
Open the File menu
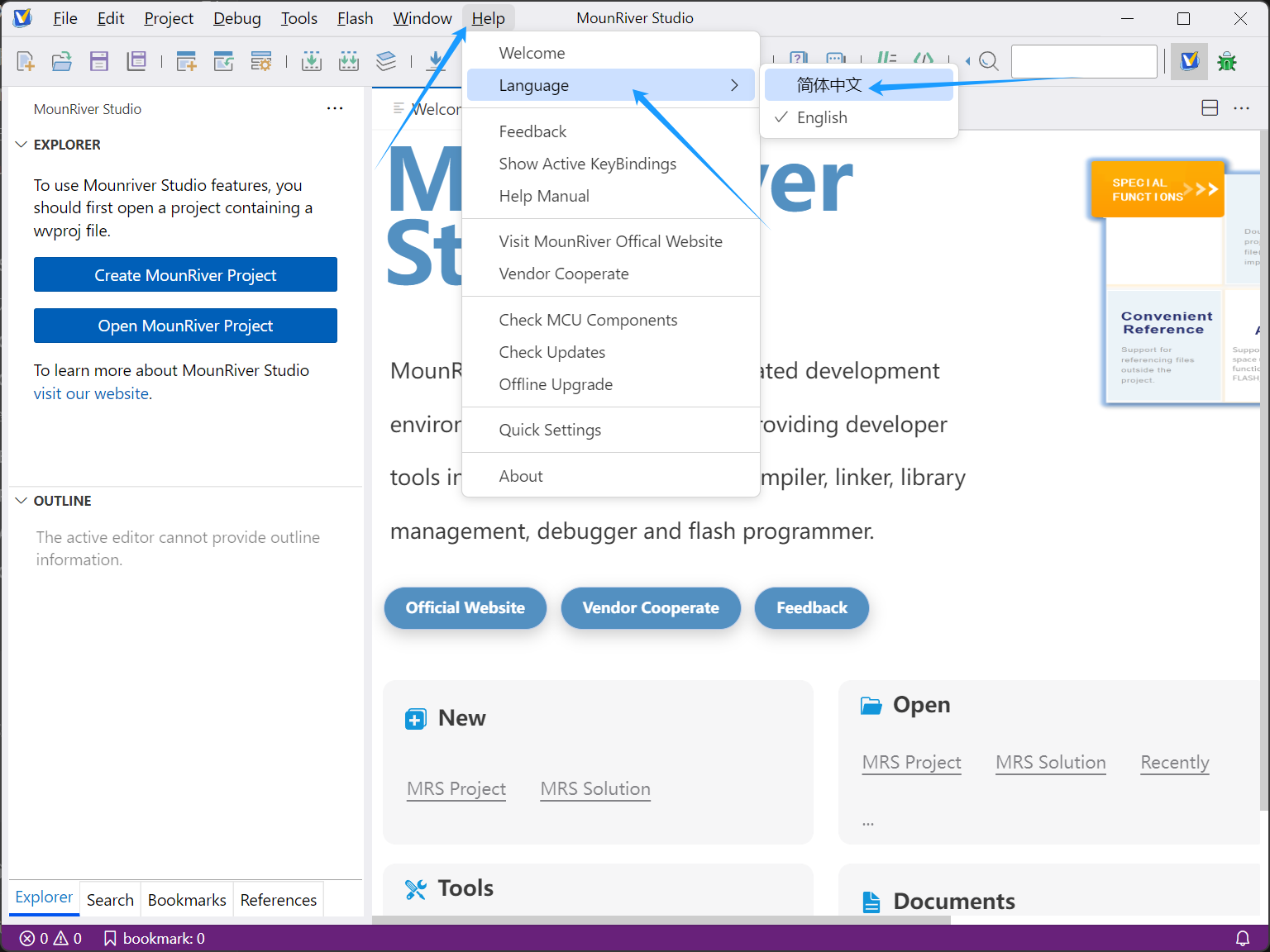pos(65,18)
